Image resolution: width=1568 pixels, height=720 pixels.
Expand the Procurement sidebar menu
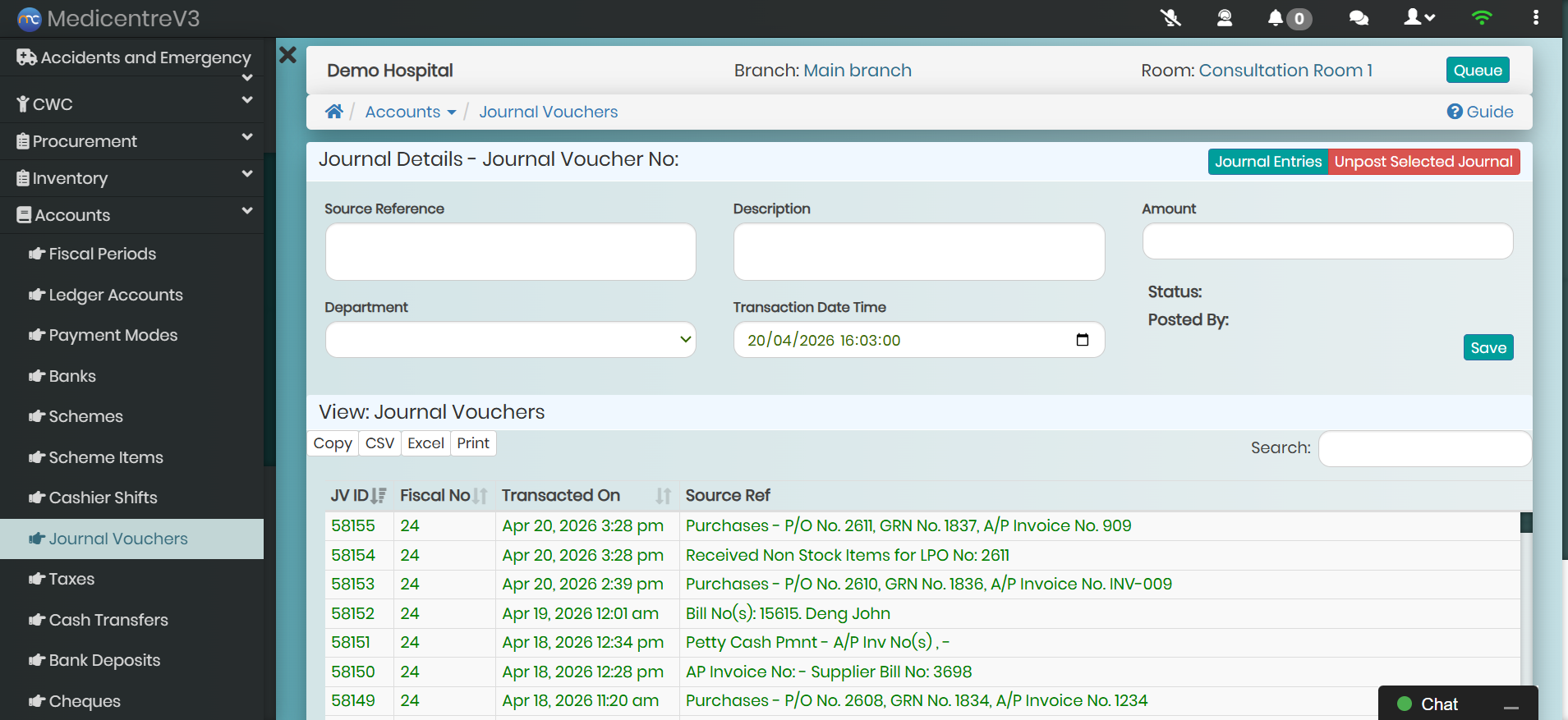coord(131,141)
